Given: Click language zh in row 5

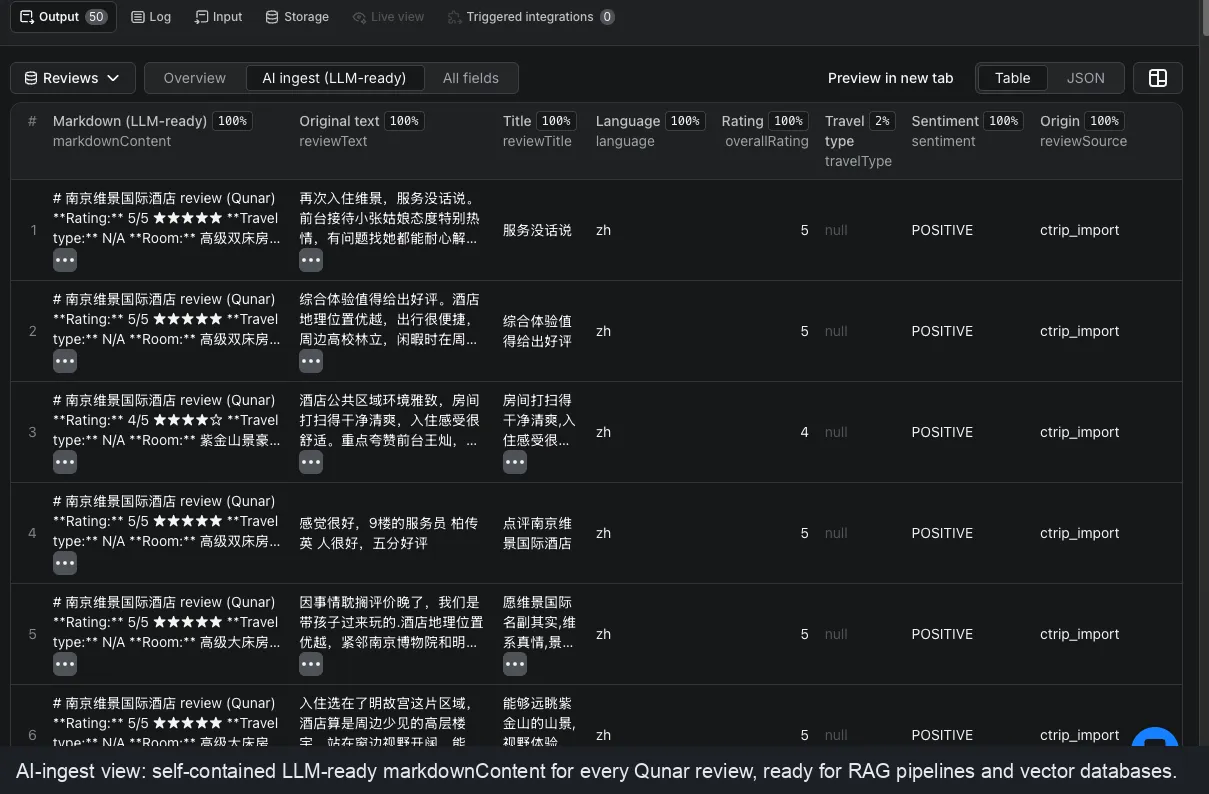Looking at the screenshot, I should [x=603, y=634].
